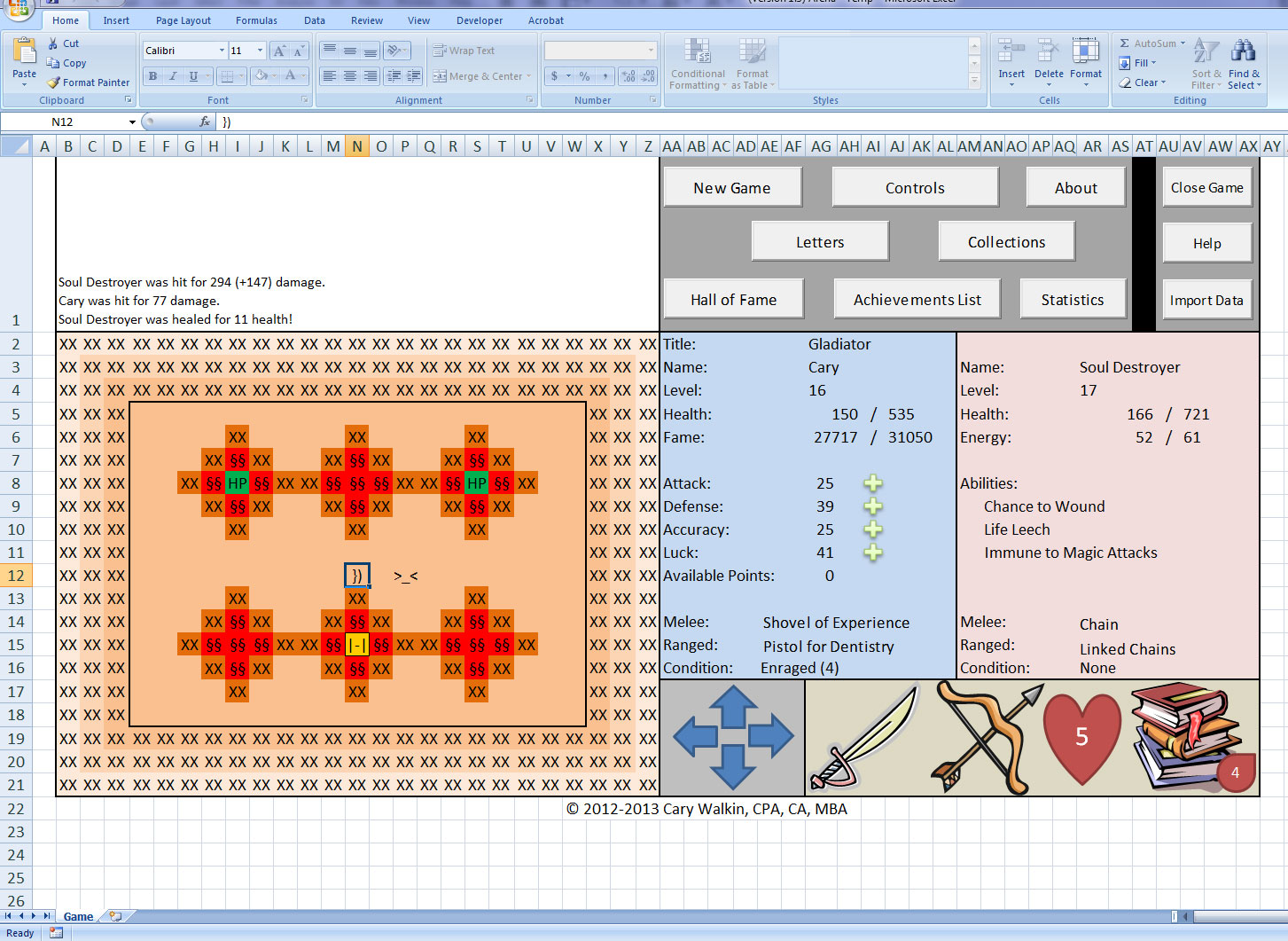The height and width of the screenshot is (941, 1288).
Task: Click the Format Painter icon
Action: tap(55, 82)
